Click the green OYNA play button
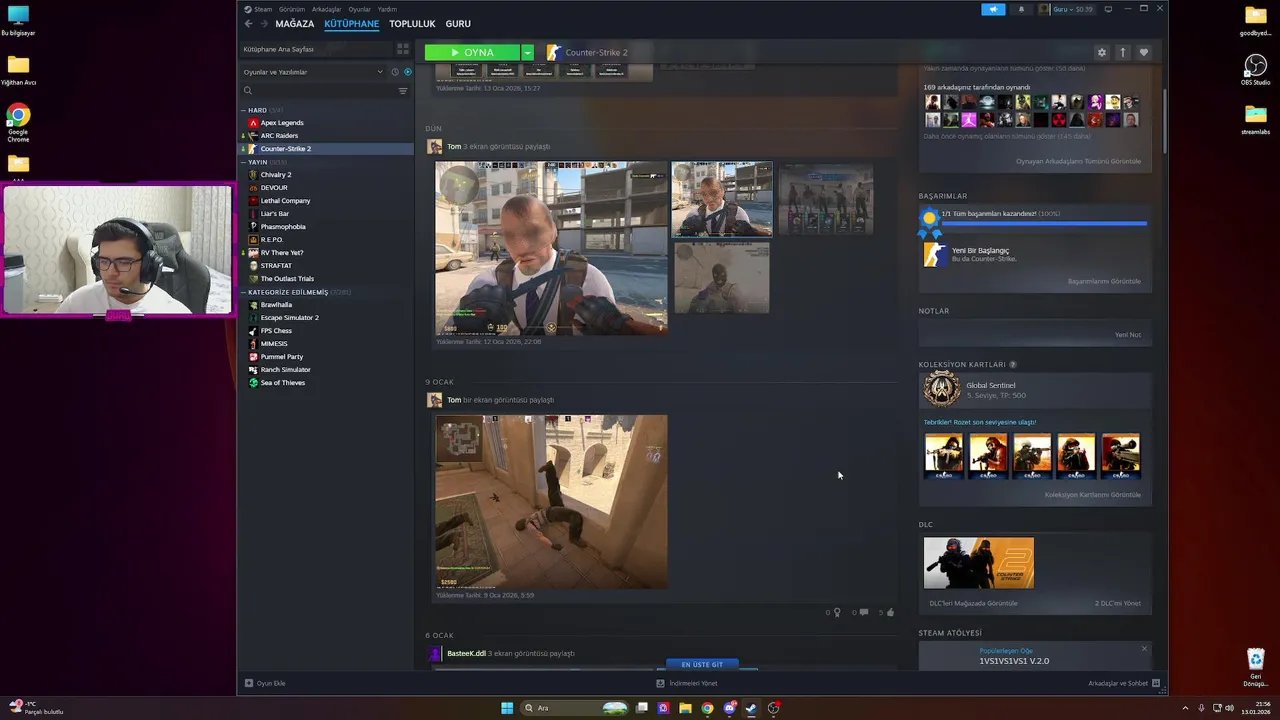 coord(472,52)
